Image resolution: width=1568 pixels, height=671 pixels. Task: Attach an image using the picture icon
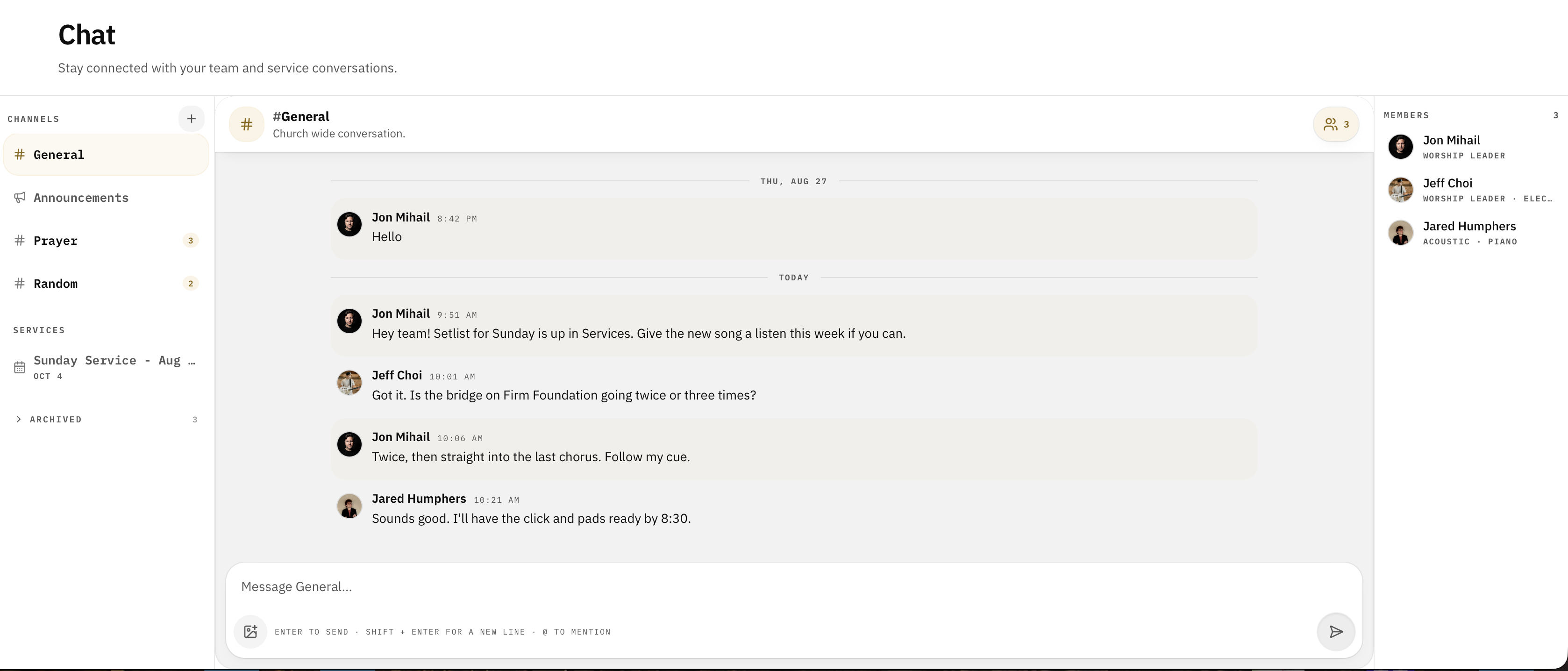(x=250, y=631)
